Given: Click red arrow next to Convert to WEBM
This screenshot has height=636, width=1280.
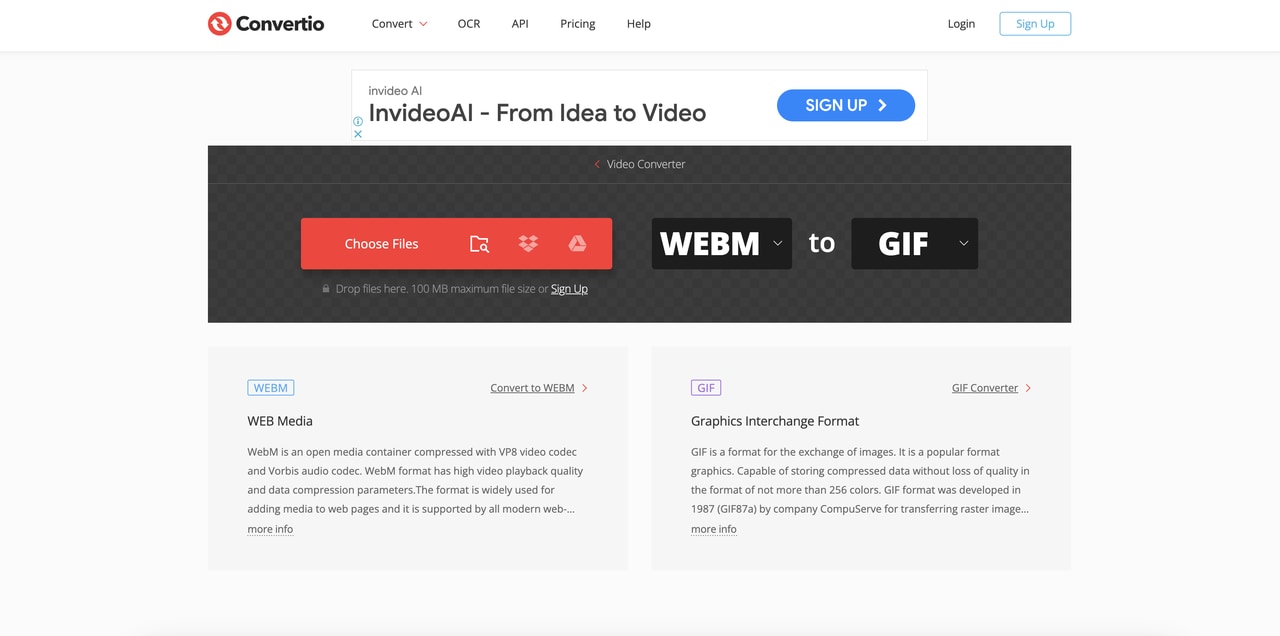Looking at the screenshot, I should click(x=585, y=388).
